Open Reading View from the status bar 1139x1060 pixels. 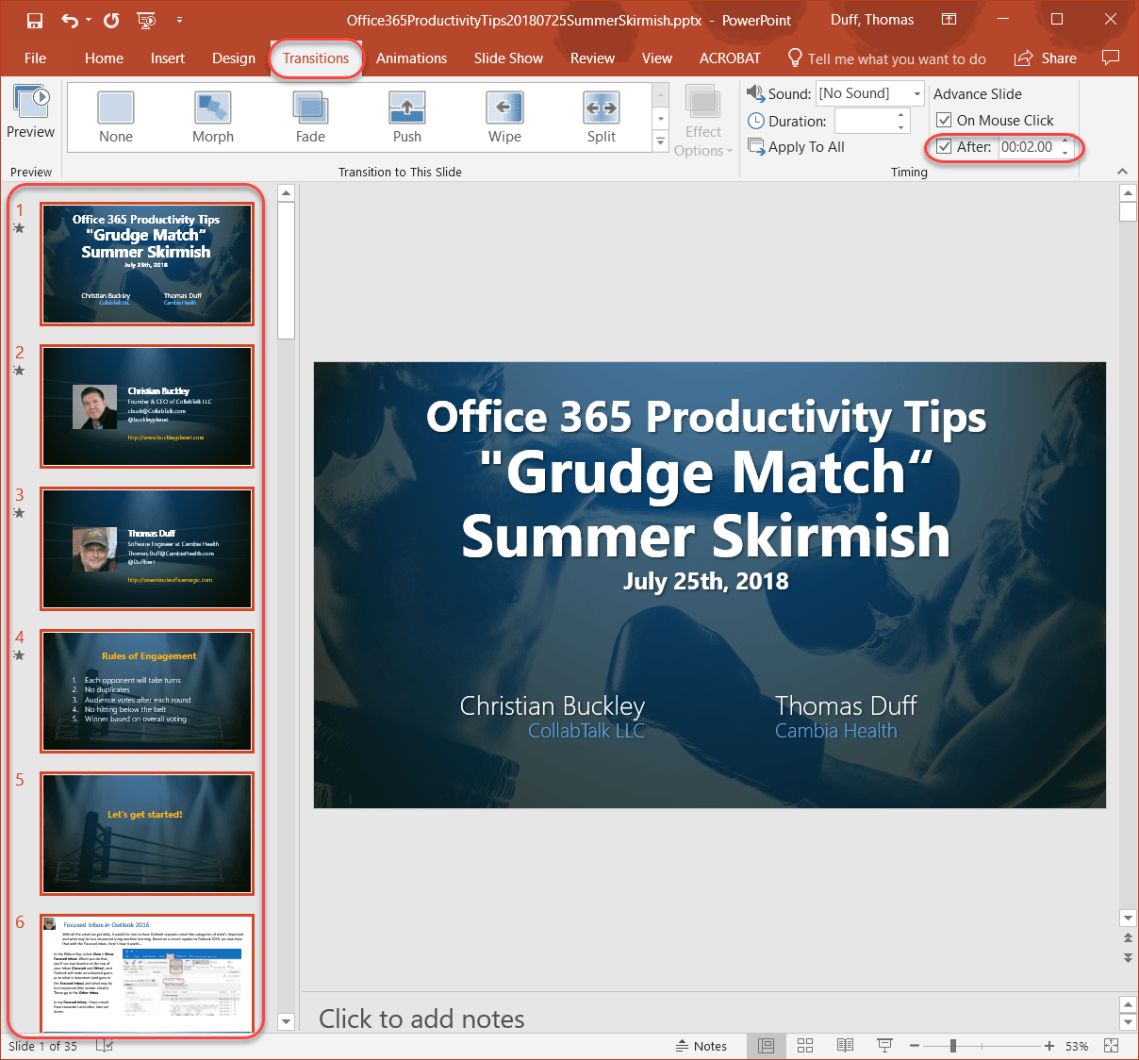(845, 1045)
